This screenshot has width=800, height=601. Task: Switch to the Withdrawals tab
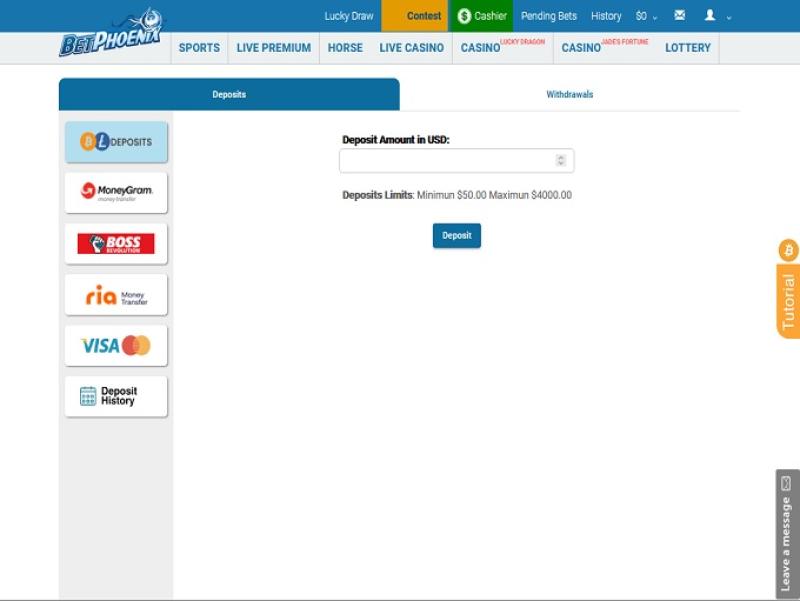pyautogui.click(x=569, y=95)
